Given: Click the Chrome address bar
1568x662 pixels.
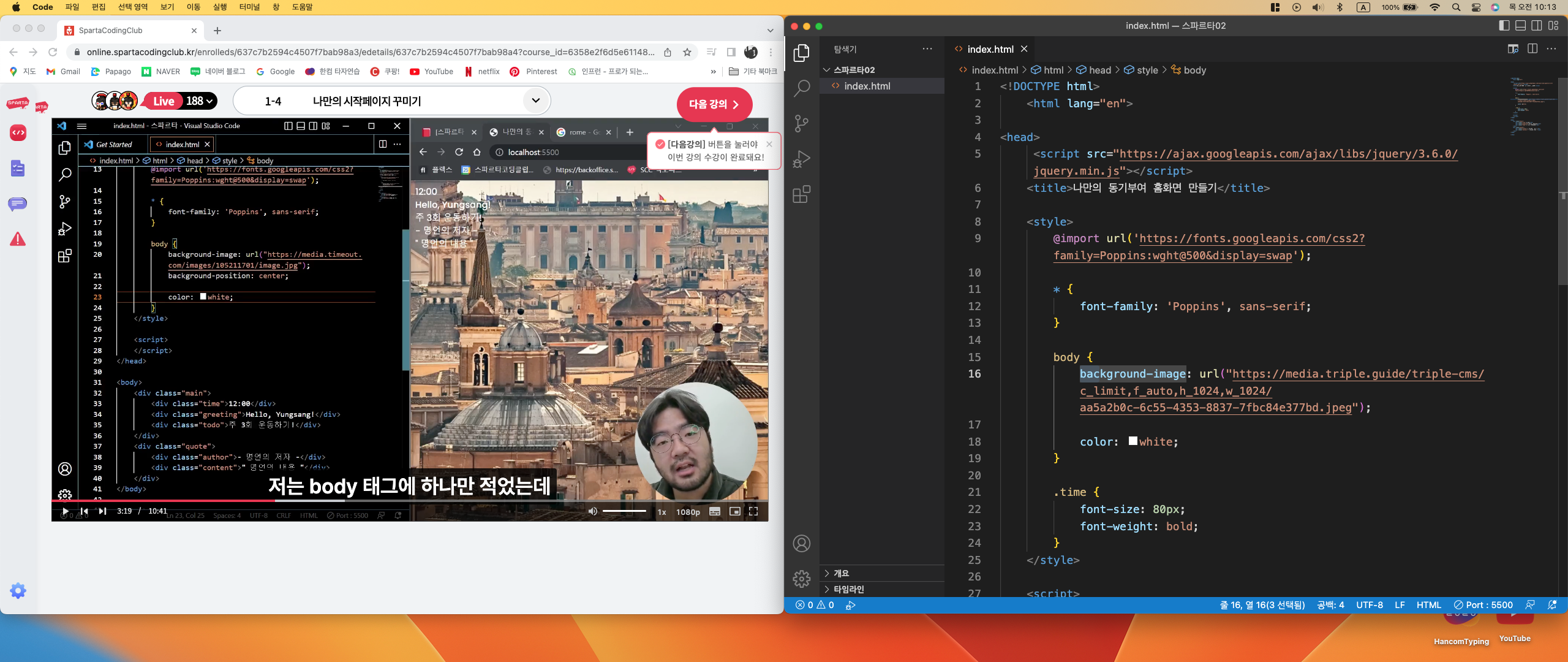Looking at the screenshot, I should pyautogui.click(x=370, y=52).
